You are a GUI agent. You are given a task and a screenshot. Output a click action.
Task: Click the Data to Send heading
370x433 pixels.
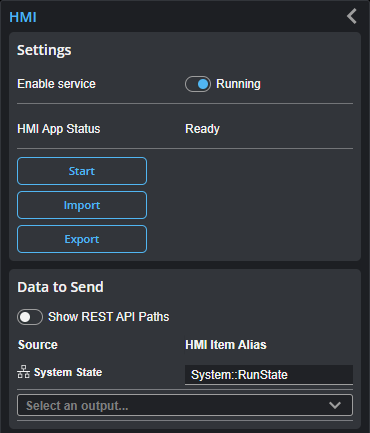pyautogui.click(x=60, y=287)
